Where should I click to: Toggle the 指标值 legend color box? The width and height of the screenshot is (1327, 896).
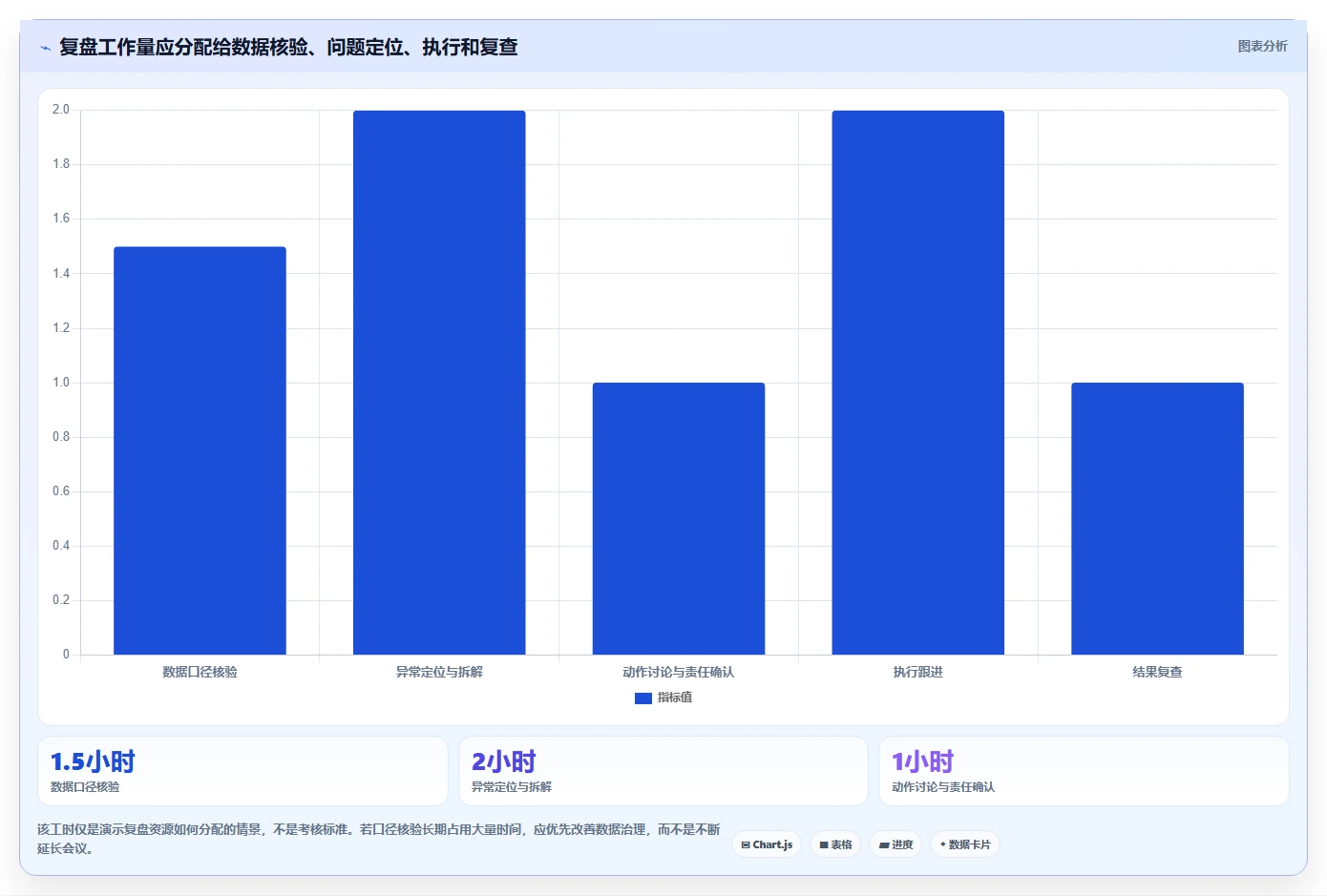(x=643, y=698)
